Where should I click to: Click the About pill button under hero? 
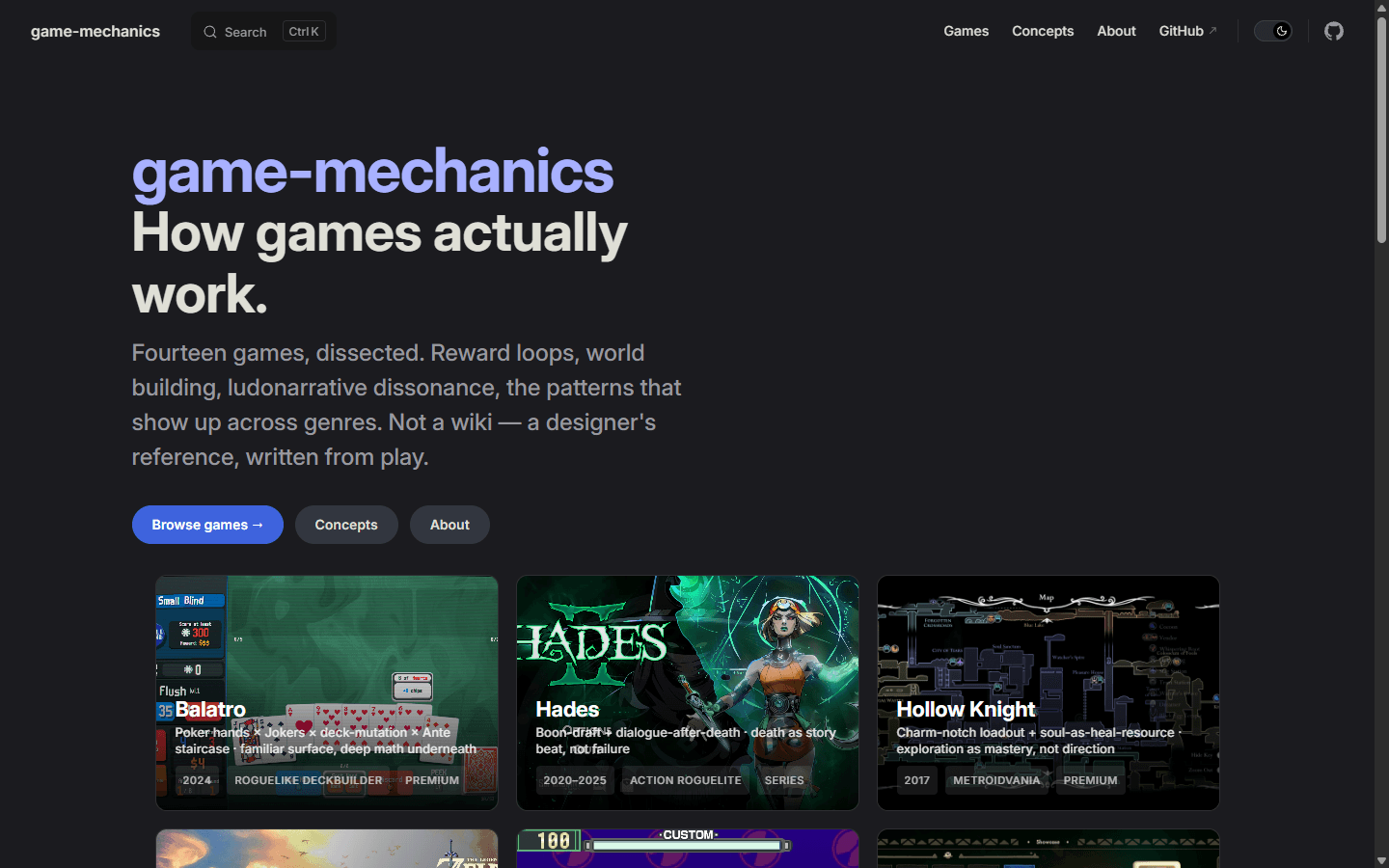[449, 525]
